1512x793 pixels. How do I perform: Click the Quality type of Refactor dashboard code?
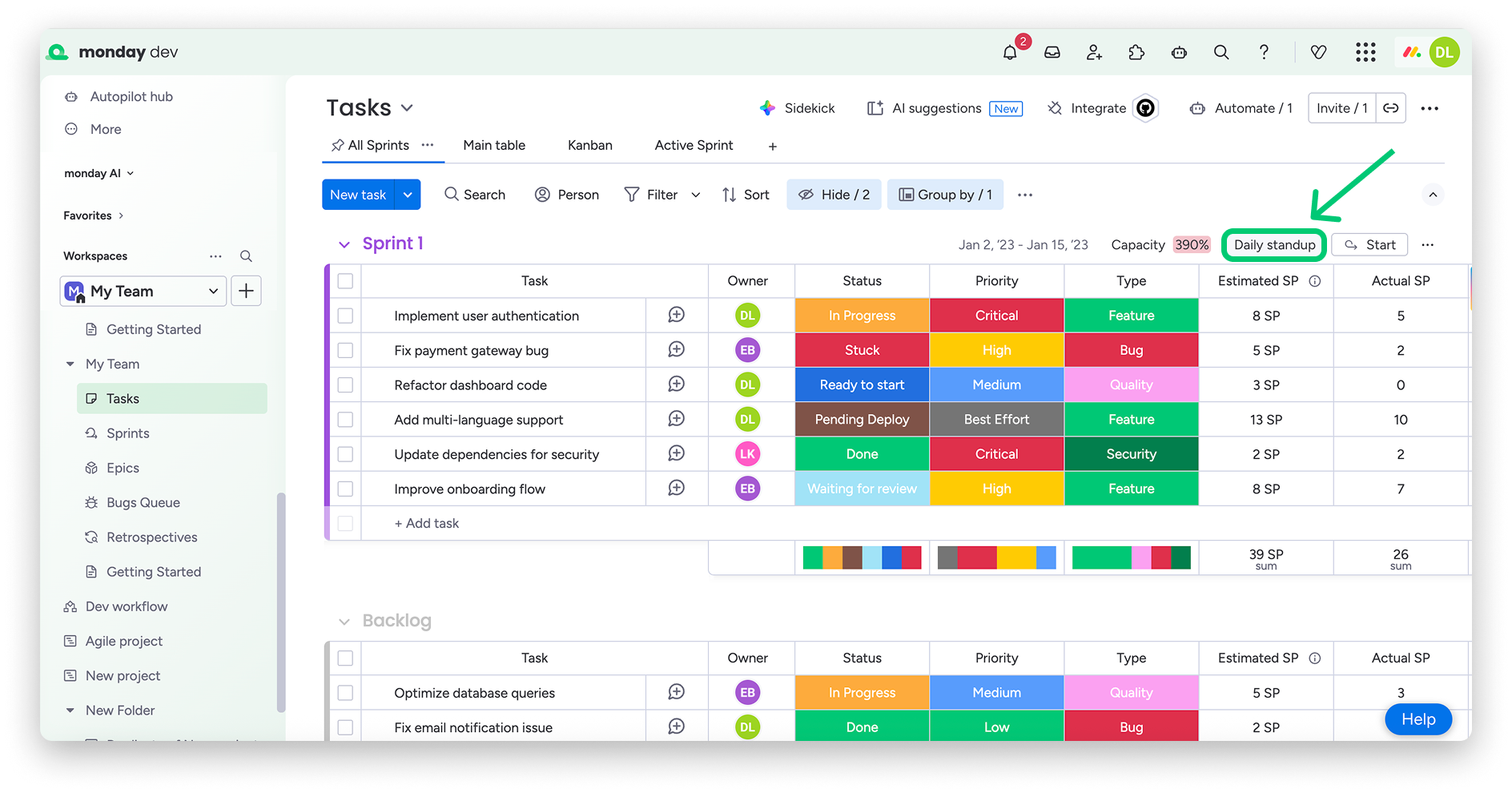tap(1131, 384)
